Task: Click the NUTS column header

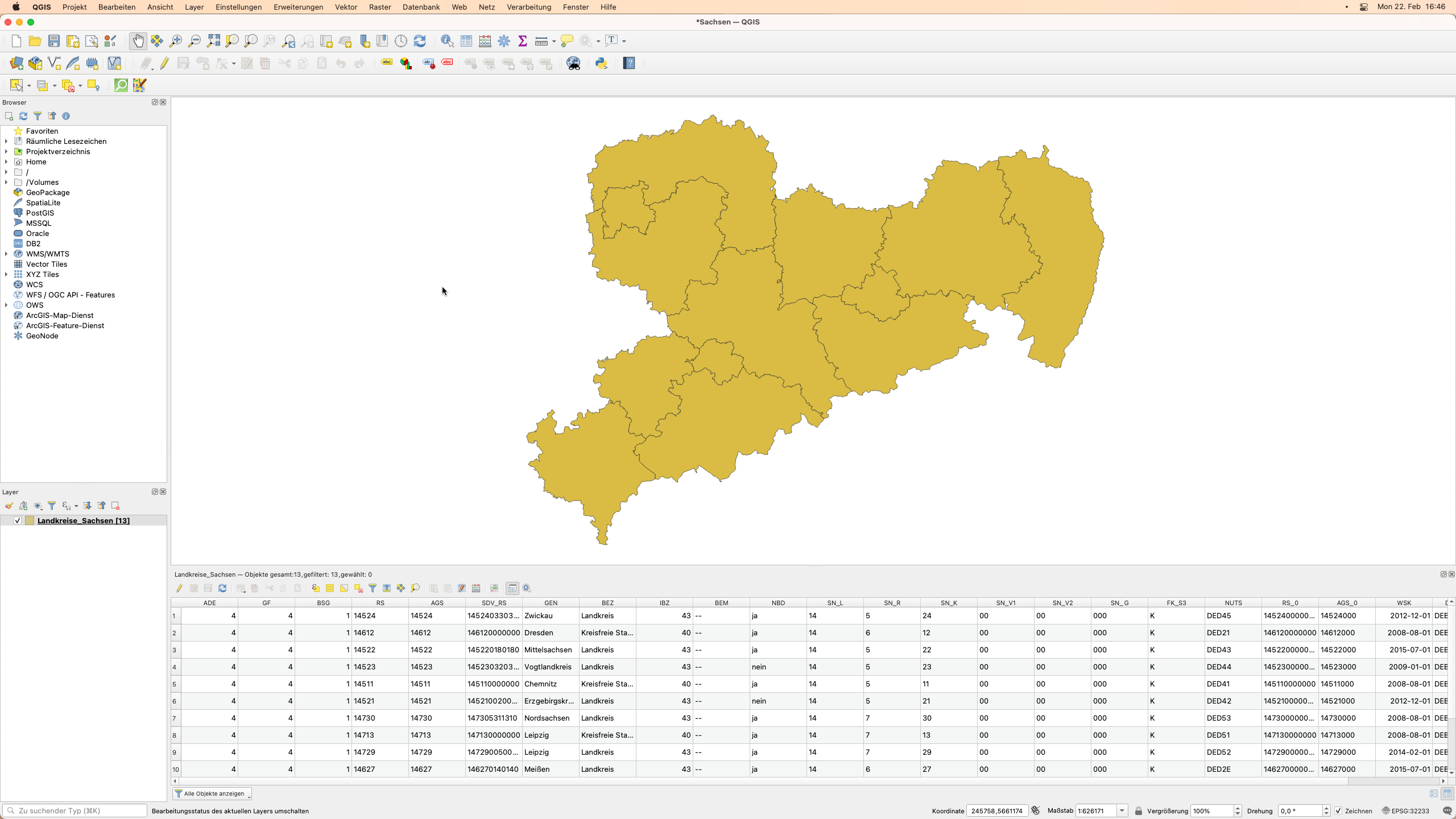Action: (1233, 603)
